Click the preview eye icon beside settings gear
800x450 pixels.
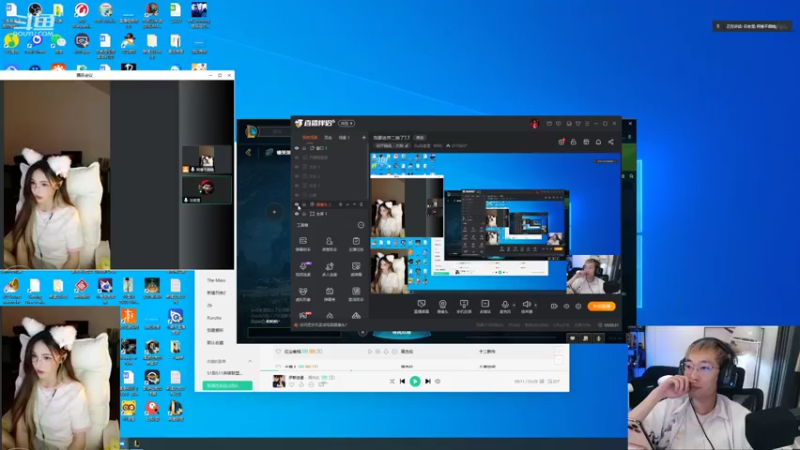pyautogui.click(x=566, y=306)
